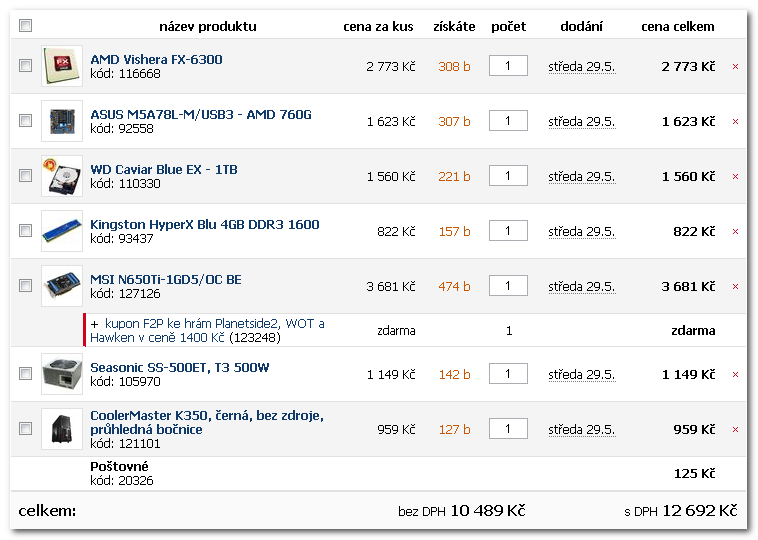Click quantity field for WD Caviar Blue
Image resolution: width=758 pixels, height=540 pixels.
click(x=508, y=176)
